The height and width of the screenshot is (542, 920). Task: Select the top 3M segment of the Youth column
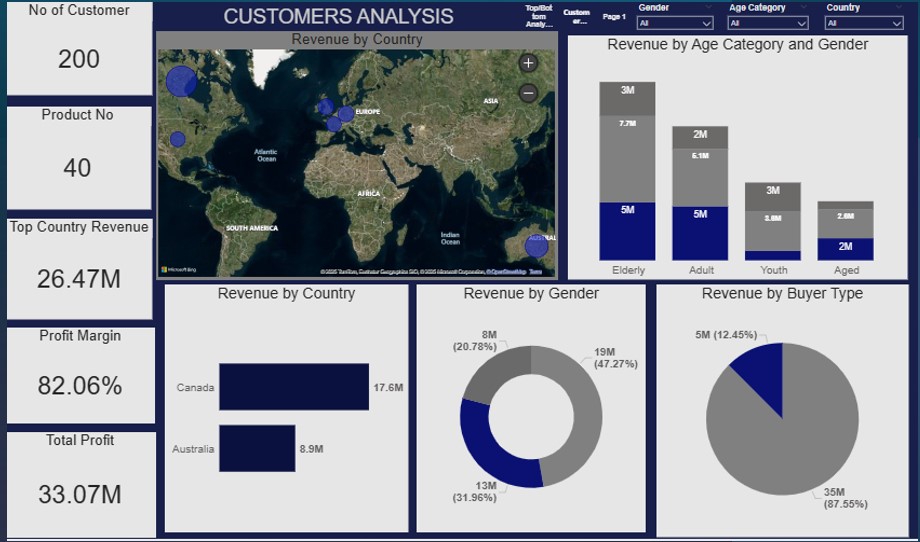(773, 197)
